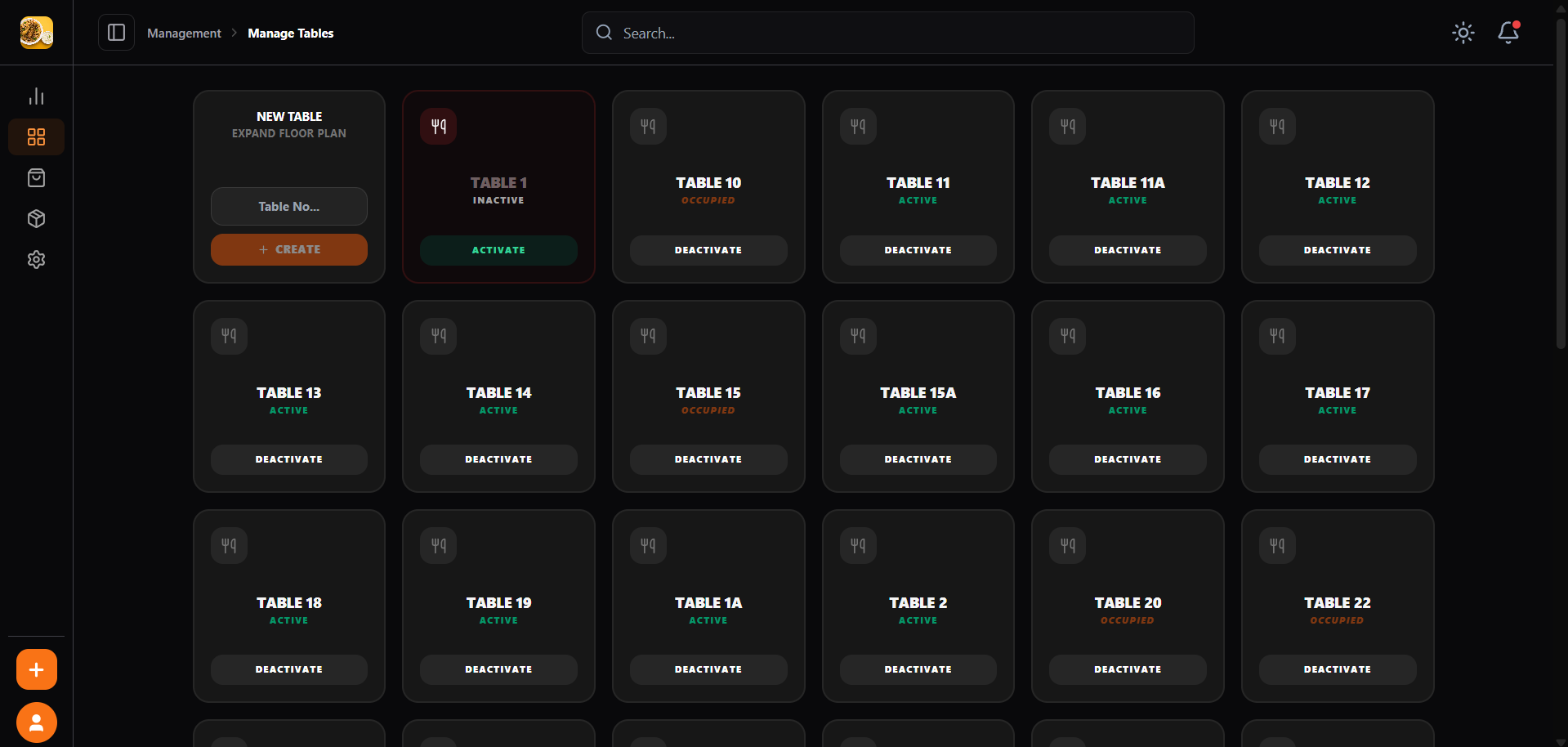This screenshot has height=747, width=1568.
Task: Click the utensils icon on Table 19
Action: click(439, 546)
